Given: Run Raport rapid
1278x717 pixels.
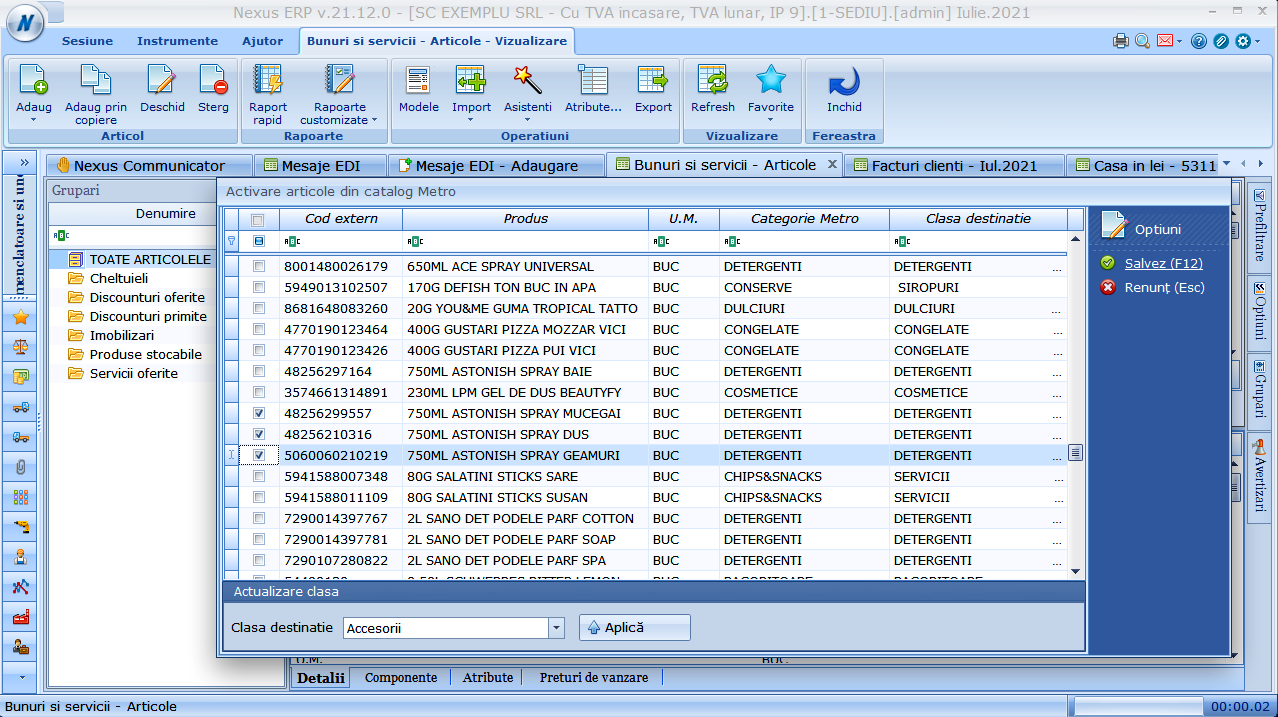Looking at the screenshot, I should 268,80.
